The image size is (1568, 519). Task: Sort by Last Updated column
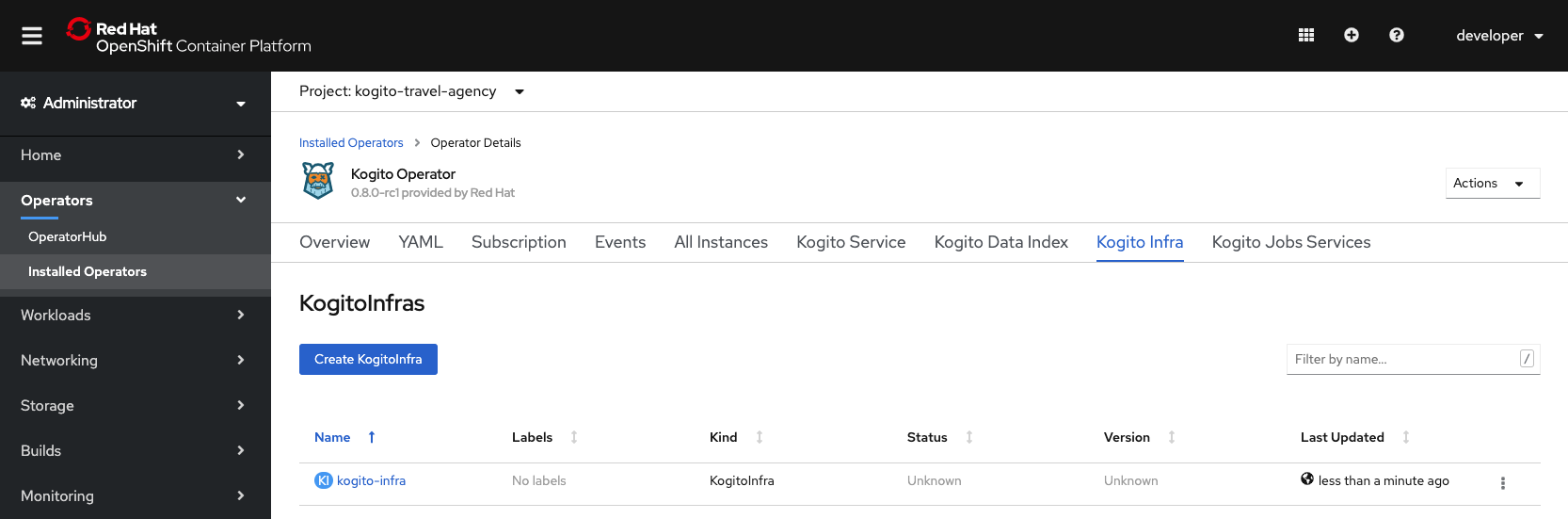[1406, 437]
